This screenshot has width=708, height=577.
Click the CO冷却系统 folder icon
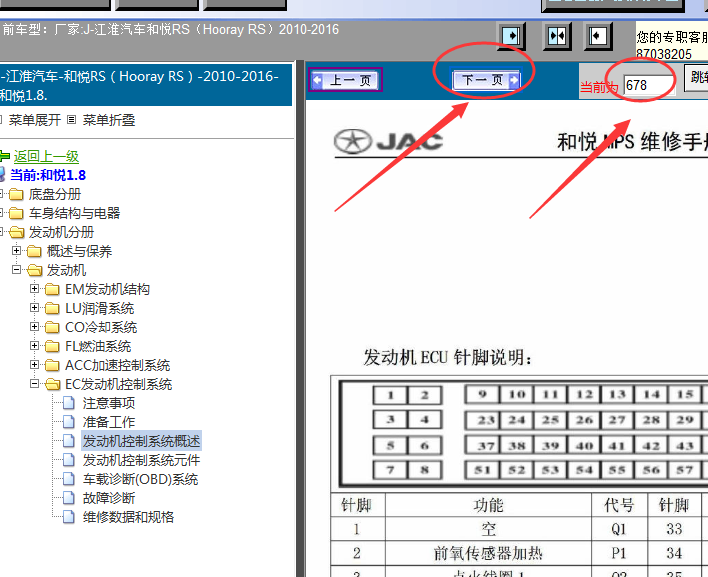pos(52,327)
